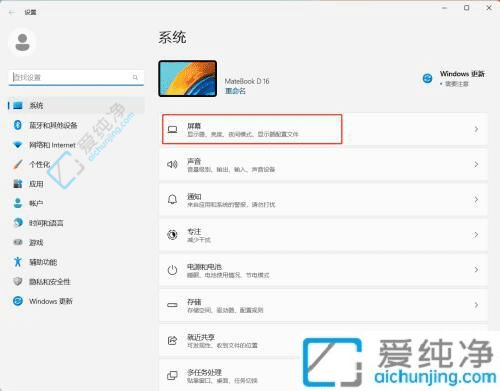Click the bell icon for 通知
The height and width of the screenshot is (391, 500).
coord(172,200)
